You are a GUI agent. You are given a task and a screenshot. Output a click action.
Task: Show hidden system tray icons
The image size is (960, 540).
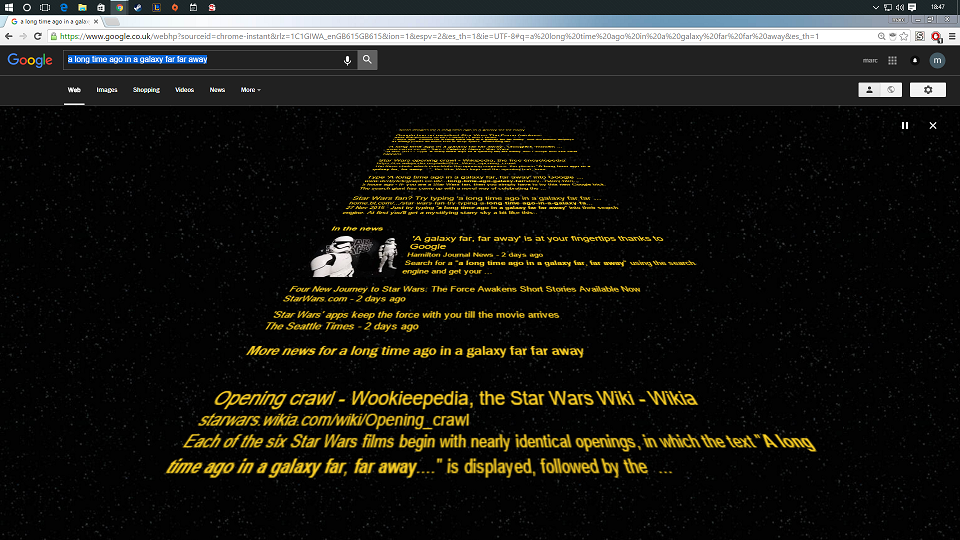876,7
